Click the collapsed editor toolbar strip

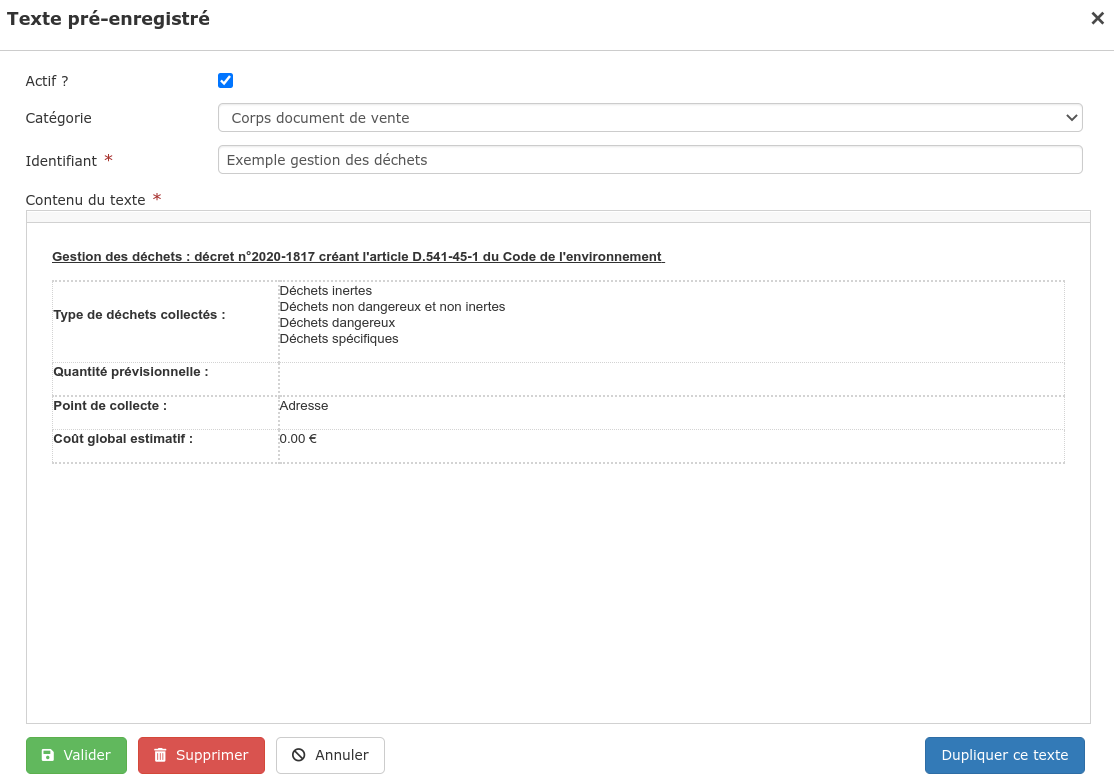pos(557,216)
